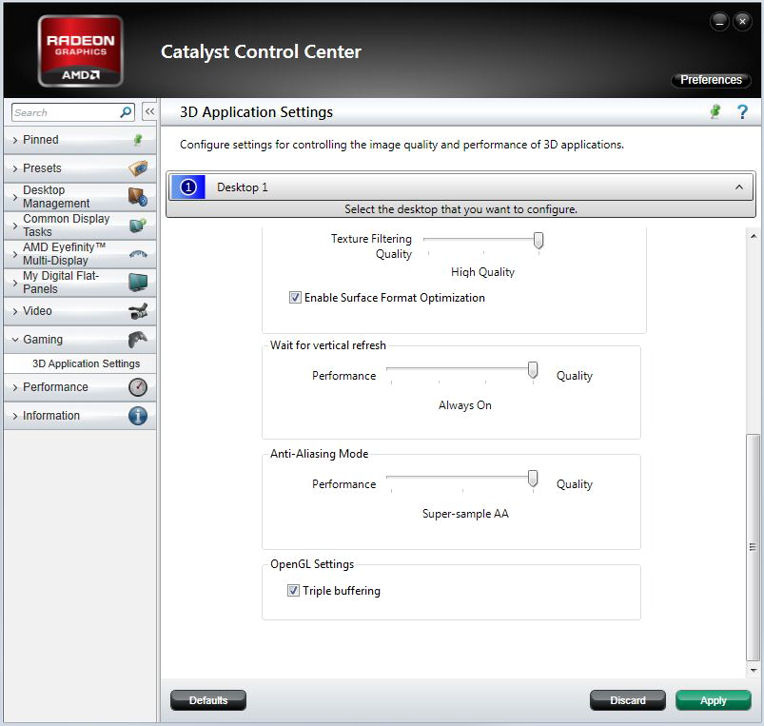Click the Gaming controller icon
The height and width of the screenshot is (726, 764).
coord(137,339)
